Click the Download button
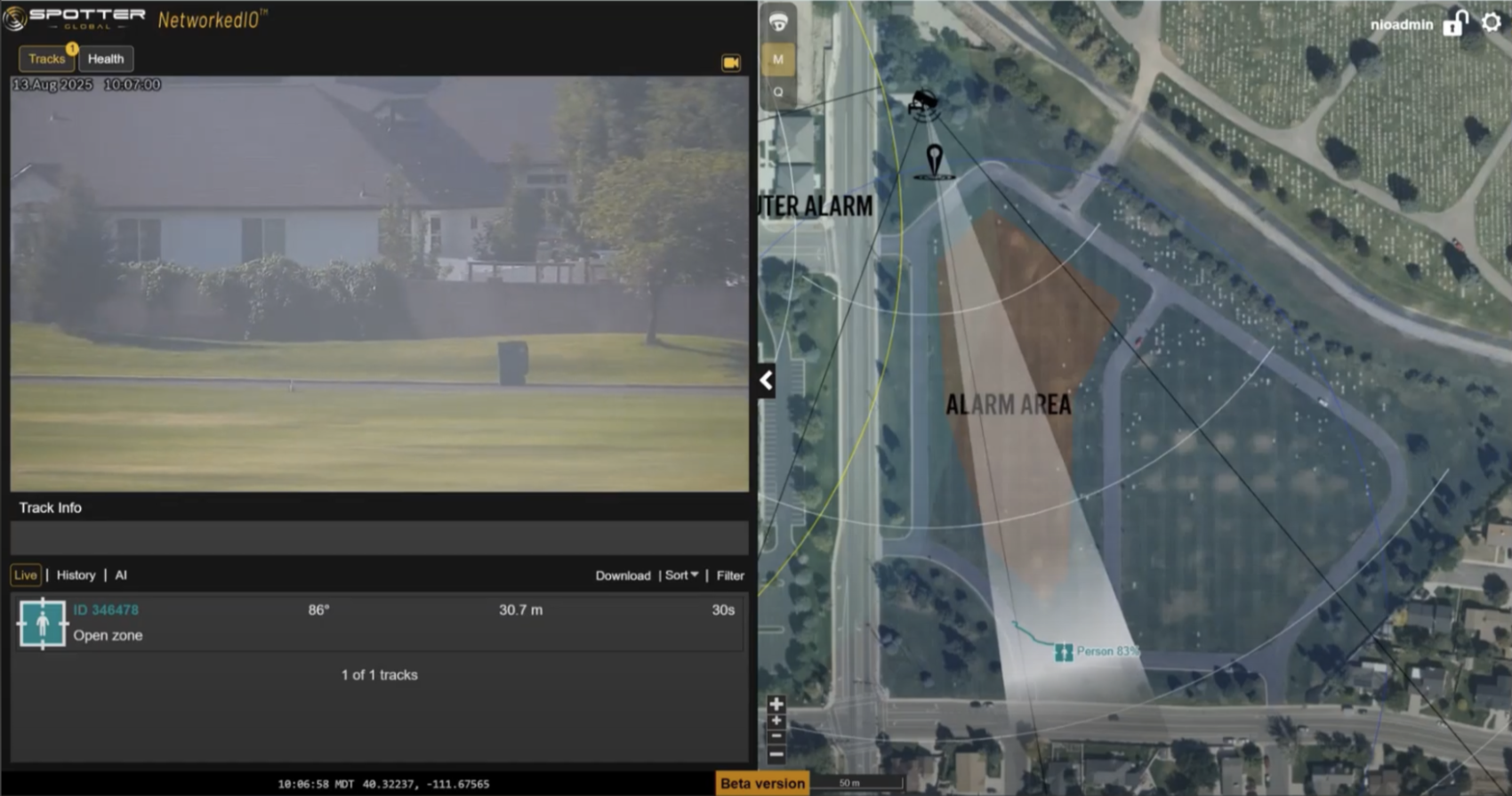Screen dimensions: 1512x796 tap(623, 575)
